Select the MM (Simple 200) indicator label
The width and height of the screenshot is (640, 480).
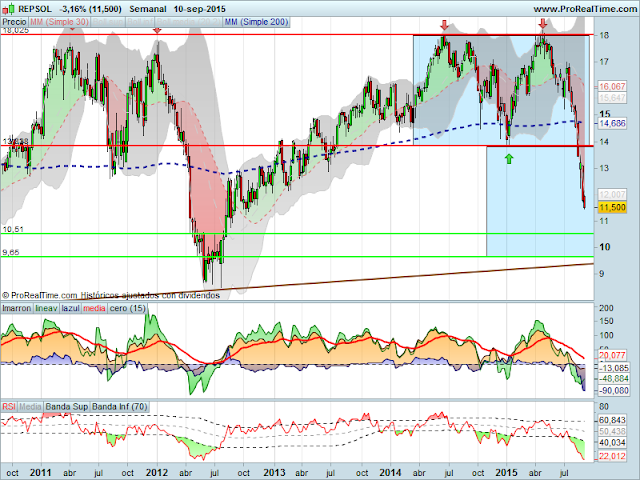pos(256,22)
